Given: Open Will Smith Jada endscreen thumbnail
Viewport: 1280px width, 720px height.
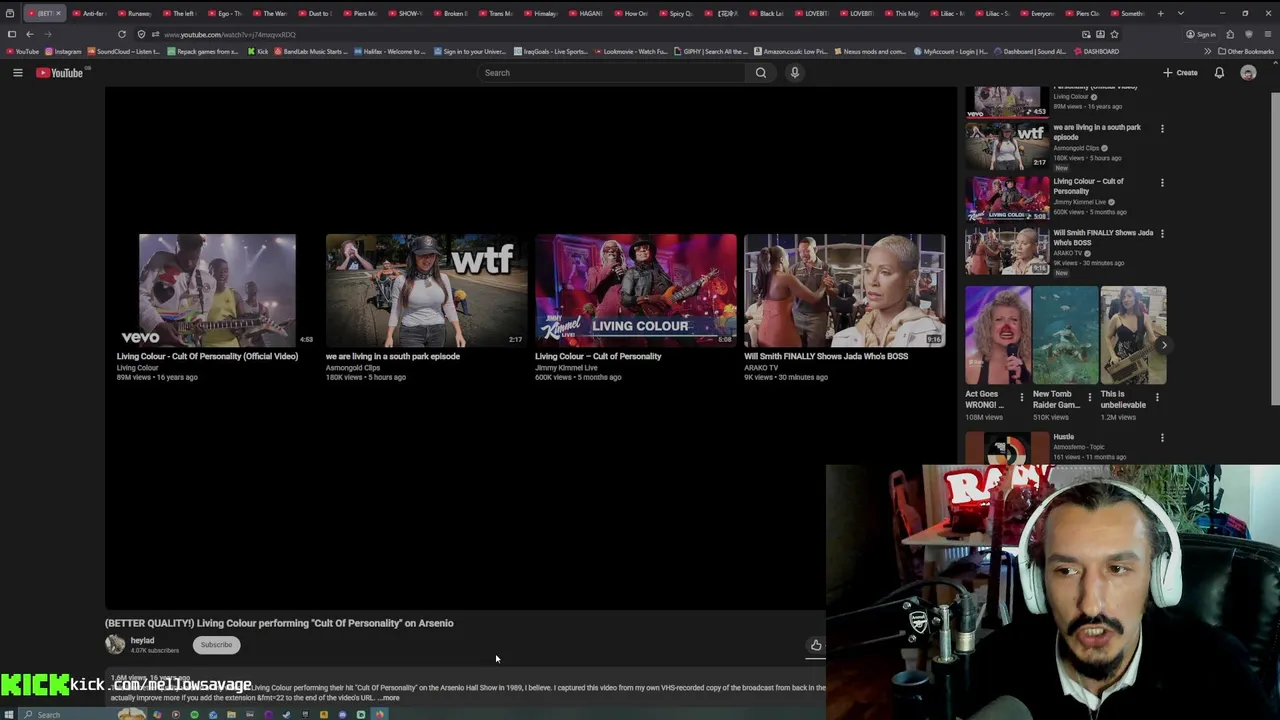Looking at the screenshot, I should pyautogui.click(x=844, y=290).
